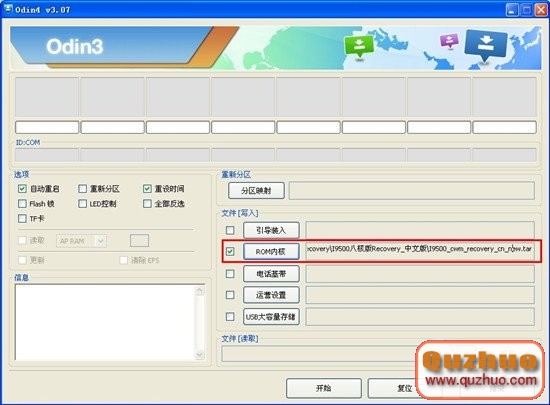Click the 引导装入 path field
The image size is (550, 405).
pos(420,230)
